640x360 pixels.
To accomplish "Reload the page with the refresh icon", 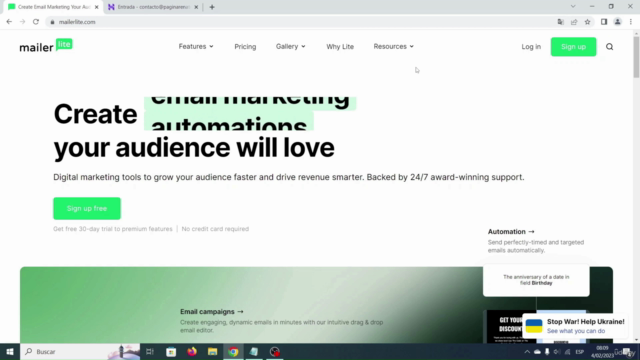I will coord(36,22).
